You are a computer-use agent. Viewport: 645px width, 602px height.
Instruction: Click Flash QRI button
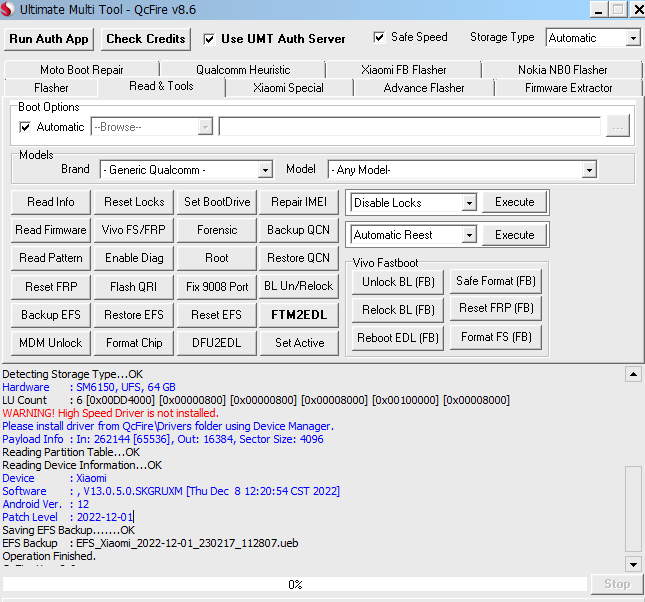pos(134,286)
